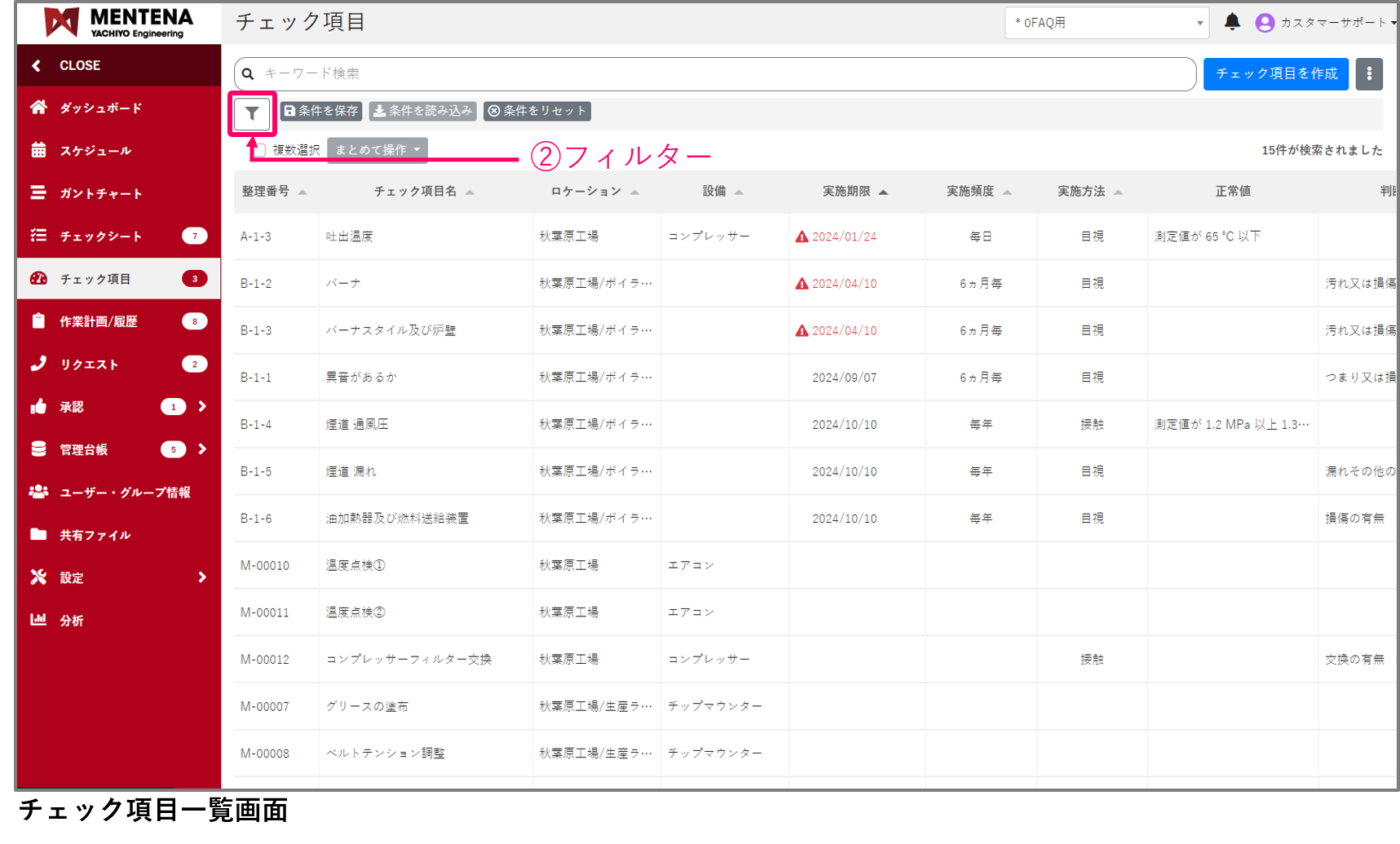
Task: Open 分析 chart page in sidebar
Action: pos(71,621)
